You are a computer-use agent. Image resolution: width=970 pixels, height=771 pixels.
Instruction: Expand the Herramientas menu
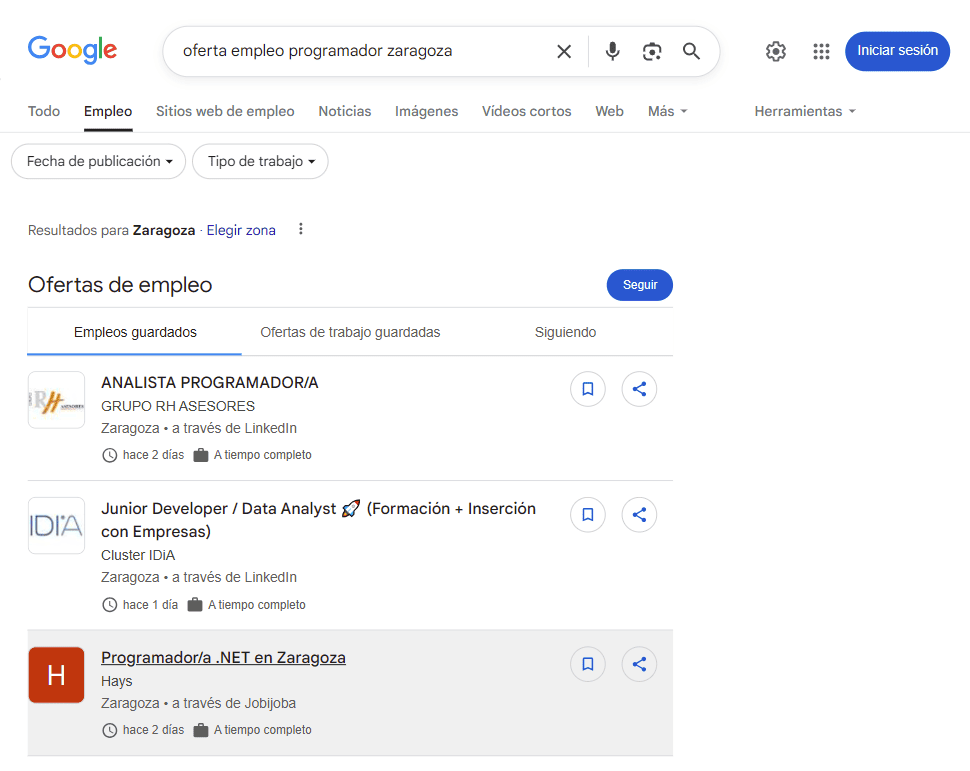pos(805,111)
